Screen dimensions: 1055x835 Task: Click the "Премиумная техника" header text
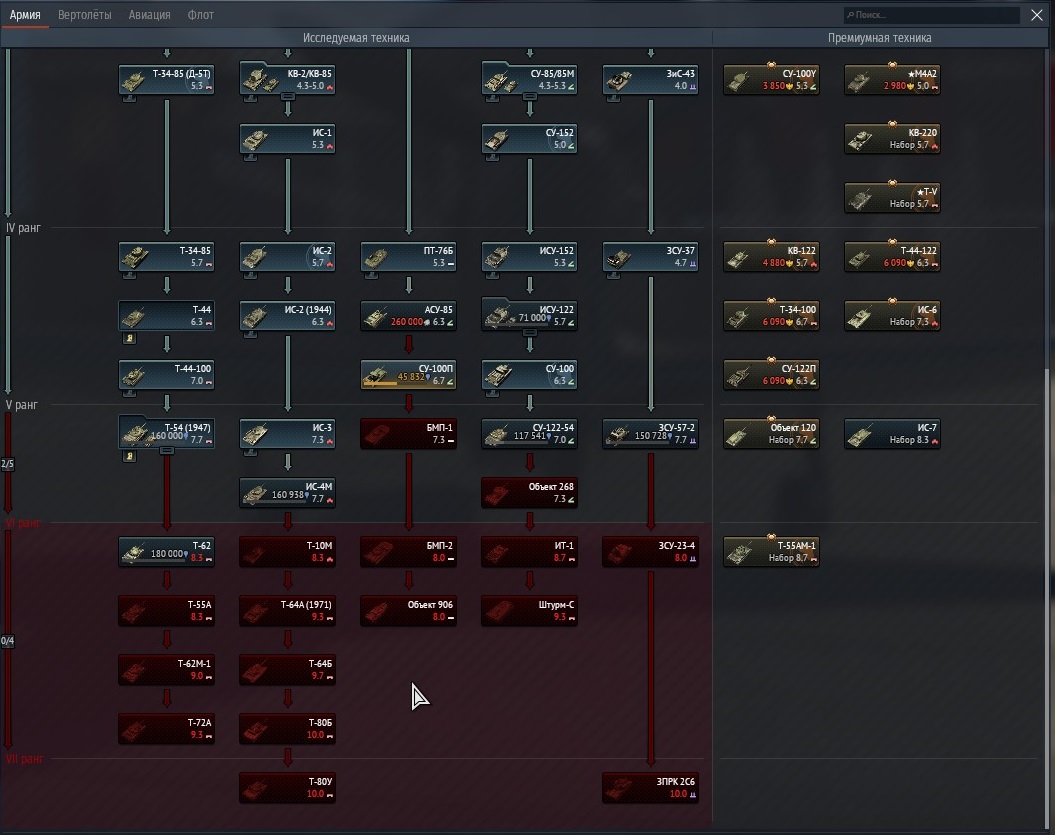tap(879, 38)
